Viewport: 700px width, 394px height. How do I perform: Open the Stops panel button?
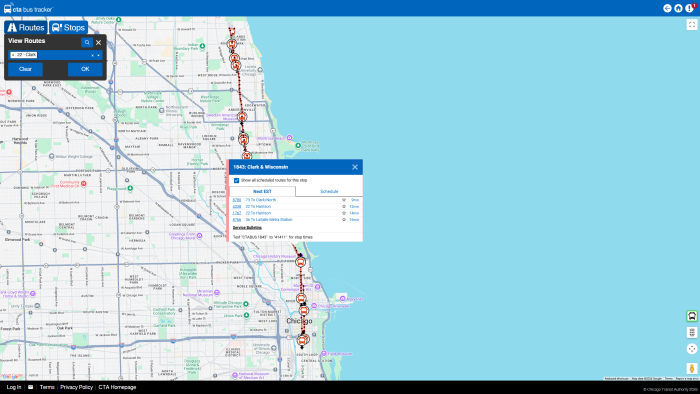pyautogui.click(x=68, y=27)
